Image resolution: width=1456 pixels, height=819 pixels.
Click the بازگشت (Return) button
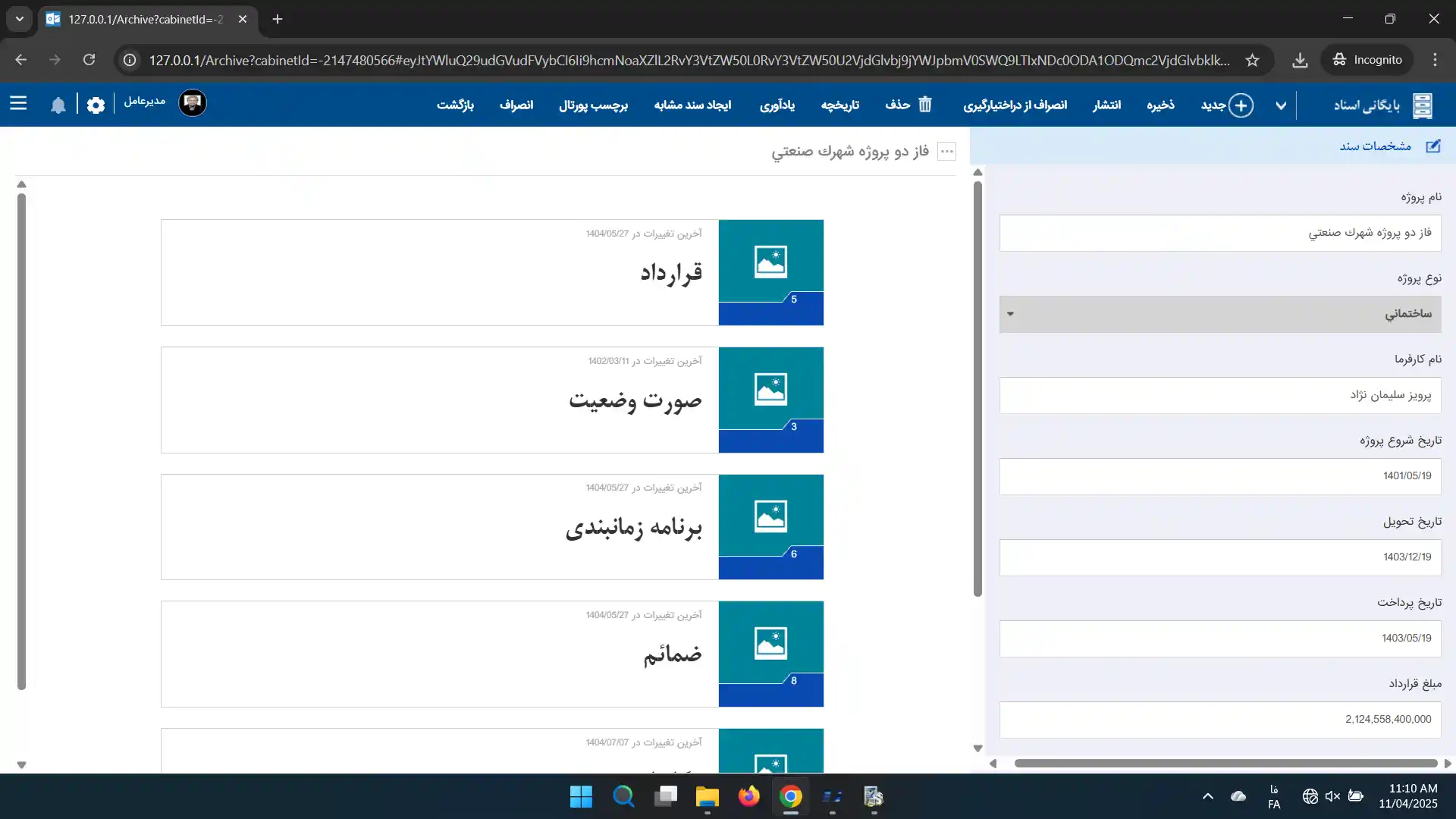pyautogui.click(x=455, y=105)
